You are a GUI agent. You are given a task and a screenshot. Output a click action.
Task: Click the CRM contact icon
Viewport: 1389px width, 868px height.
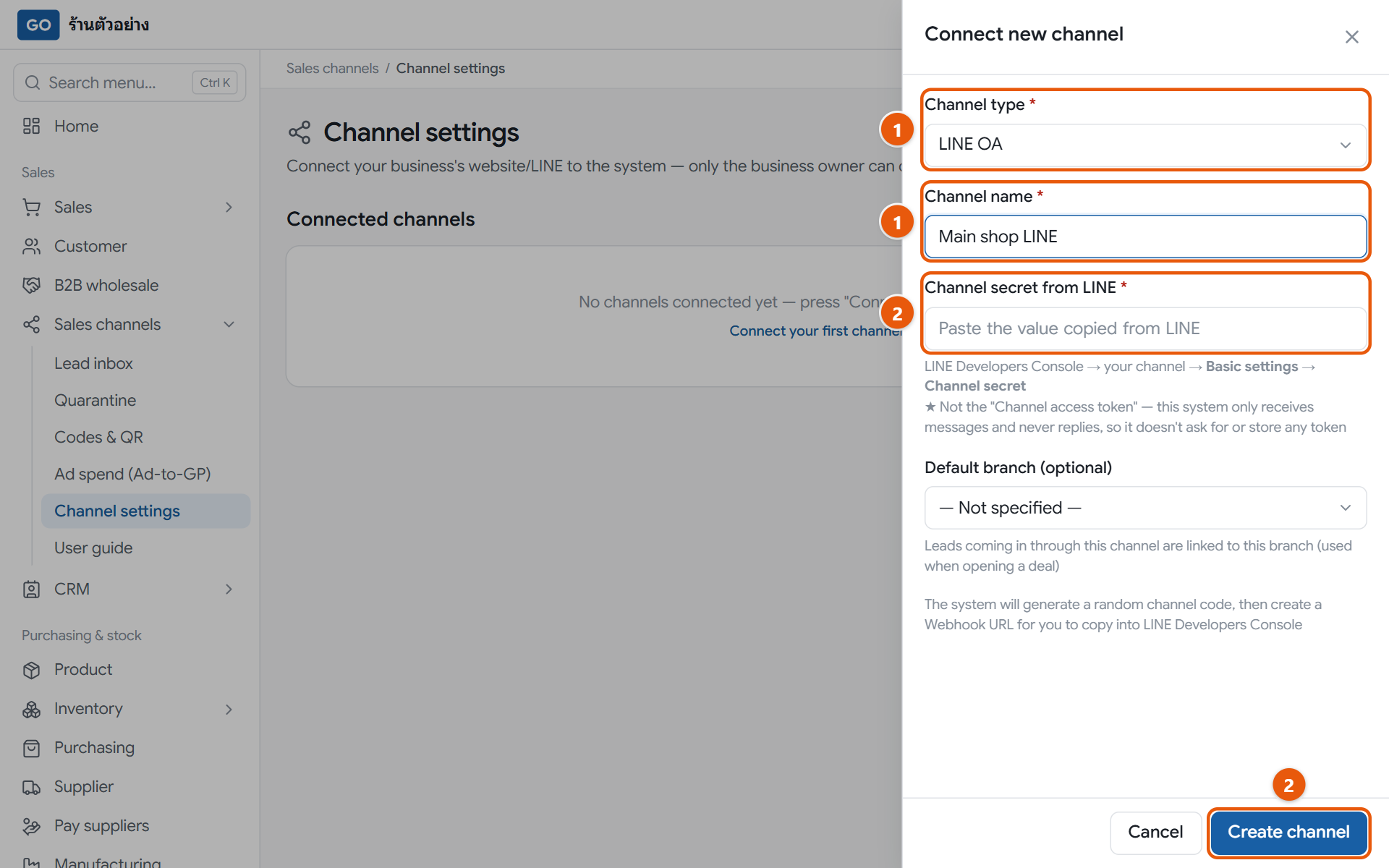(31, 589)
